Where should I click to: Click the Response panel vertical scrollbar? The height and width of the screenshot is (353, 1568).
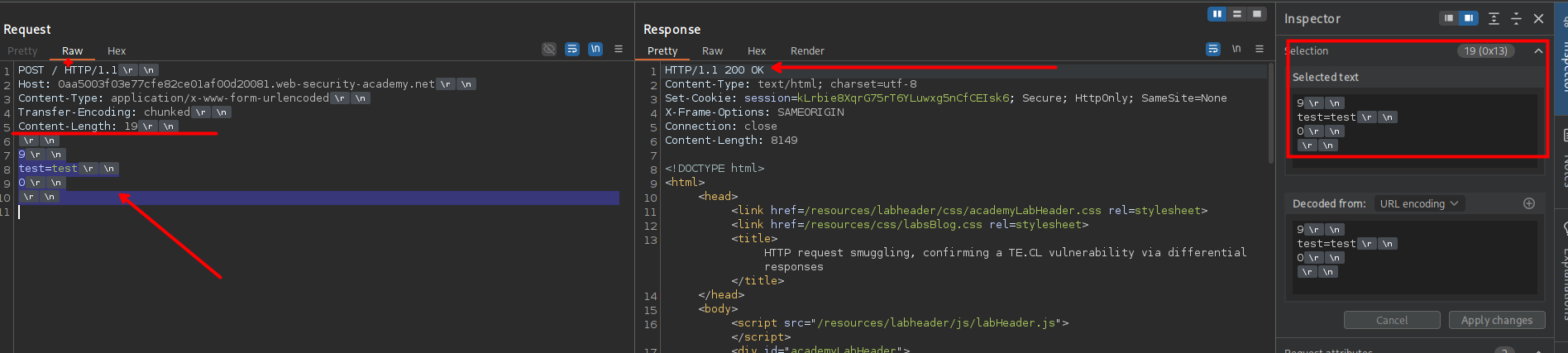1270,116
